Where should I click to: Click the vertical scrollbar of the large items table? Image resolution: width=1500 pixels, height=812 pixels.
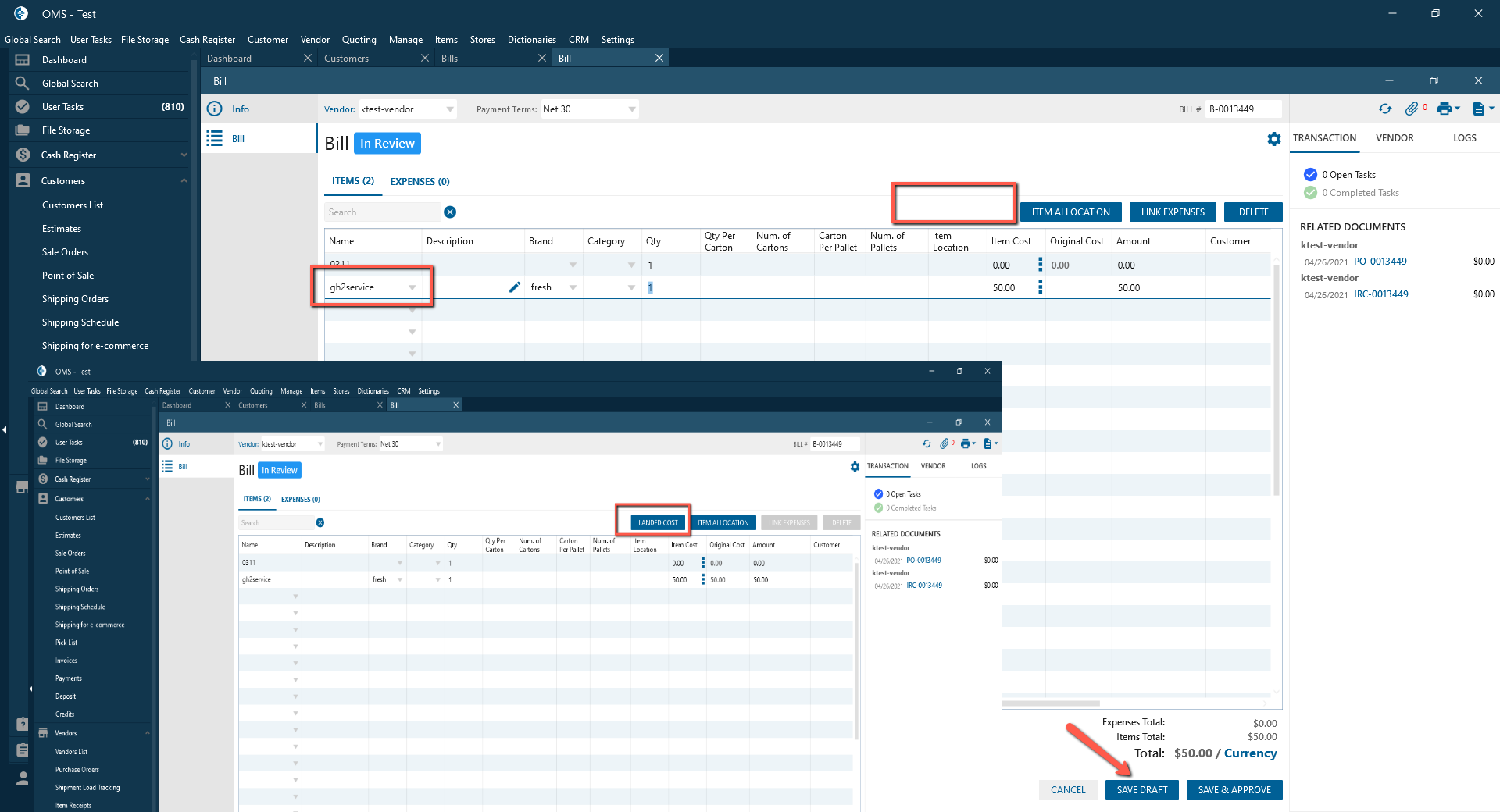click(1277, 380)
